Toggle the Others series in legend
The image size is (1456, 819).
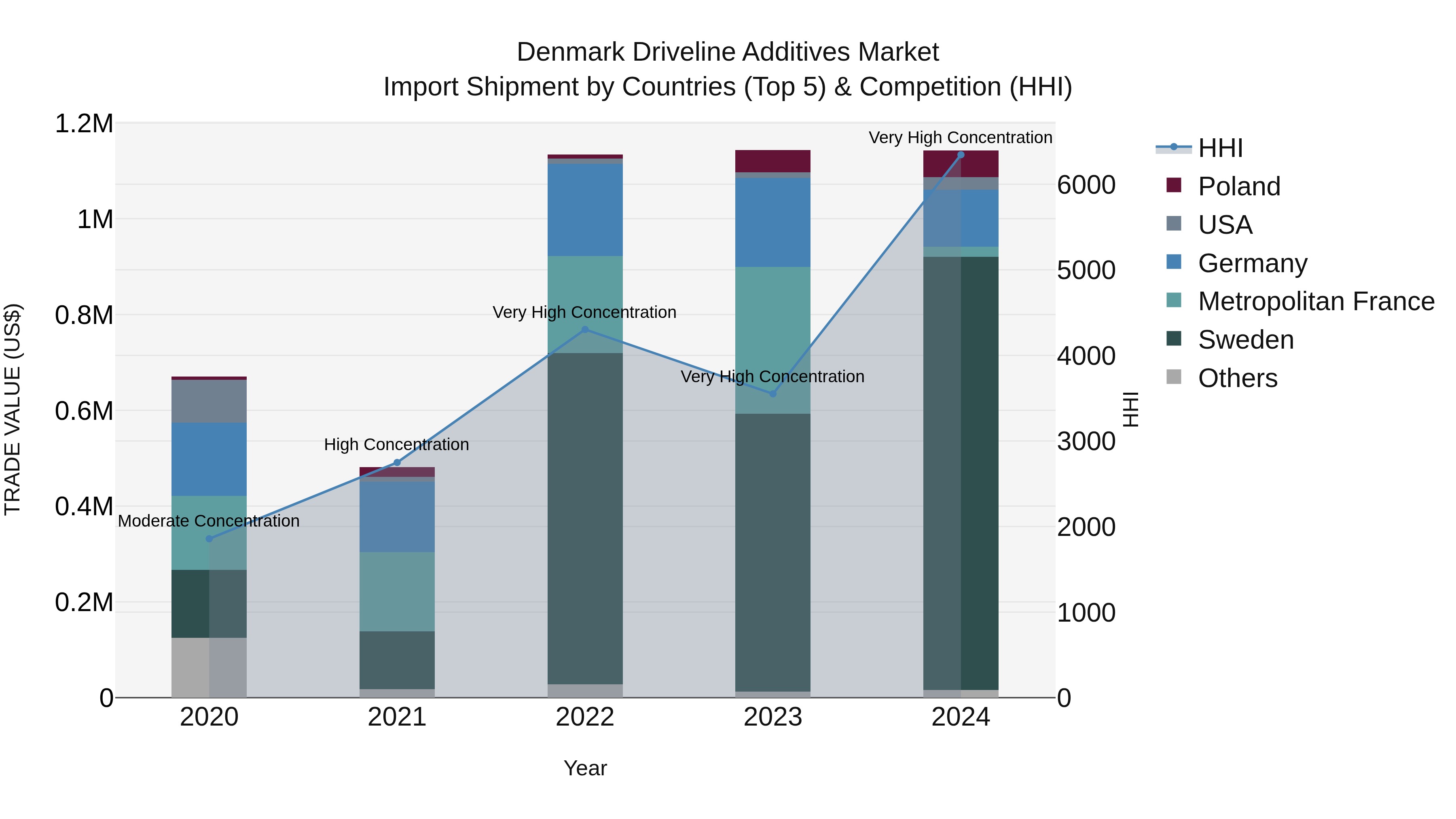[1221, 378]
